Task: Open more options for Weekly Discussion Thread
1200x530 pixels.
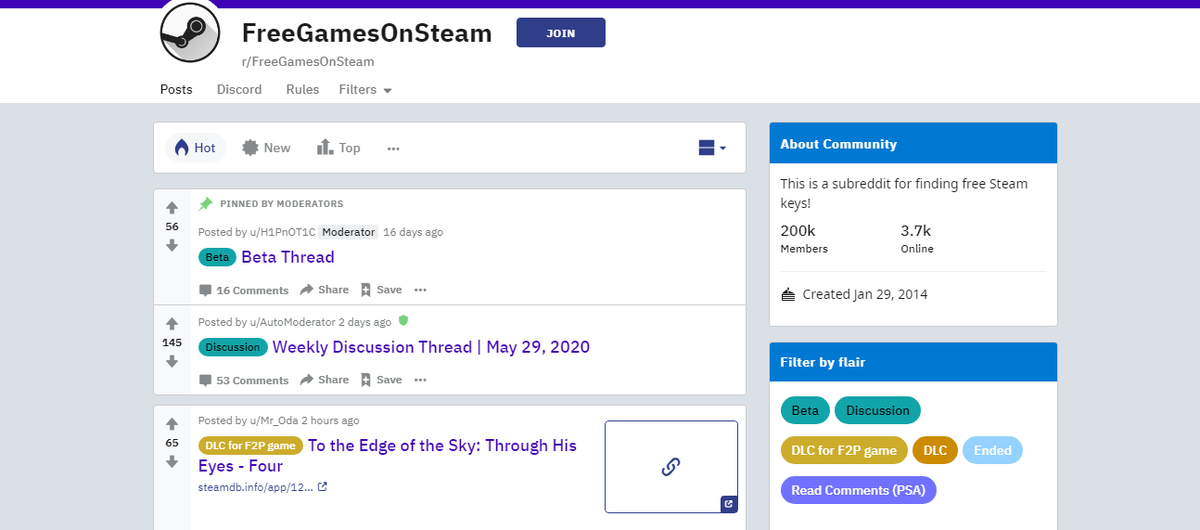Action: (420, 380)
